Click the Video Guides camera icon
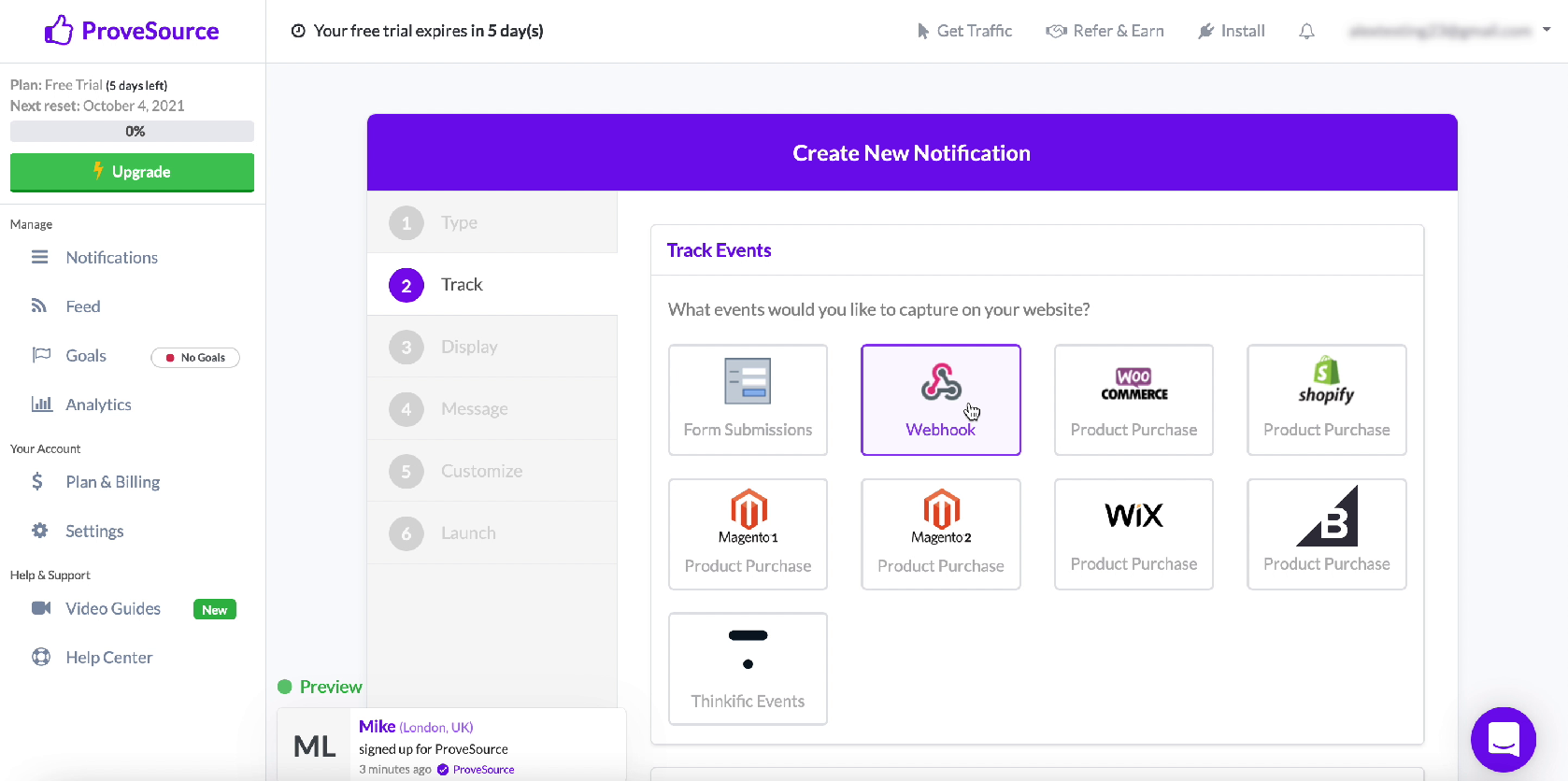This screenshot has width=1568, height=781. (x=41, y=608)
